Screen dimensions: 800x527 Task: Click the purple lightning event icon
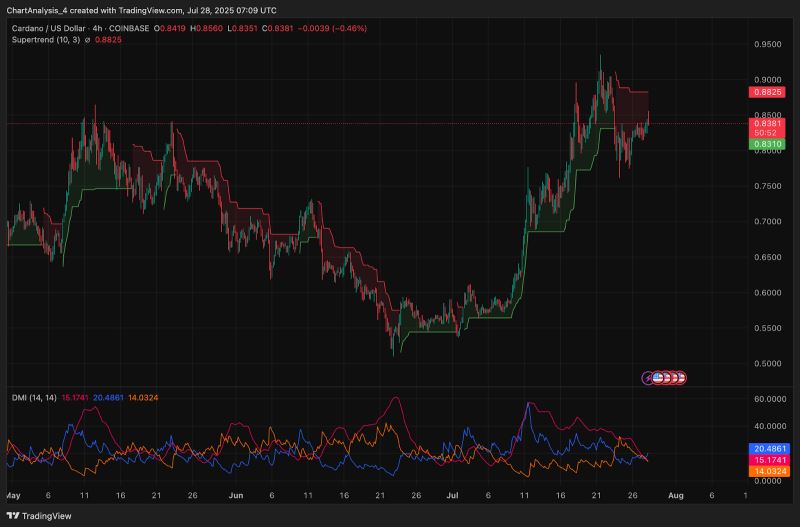point(648,377)
